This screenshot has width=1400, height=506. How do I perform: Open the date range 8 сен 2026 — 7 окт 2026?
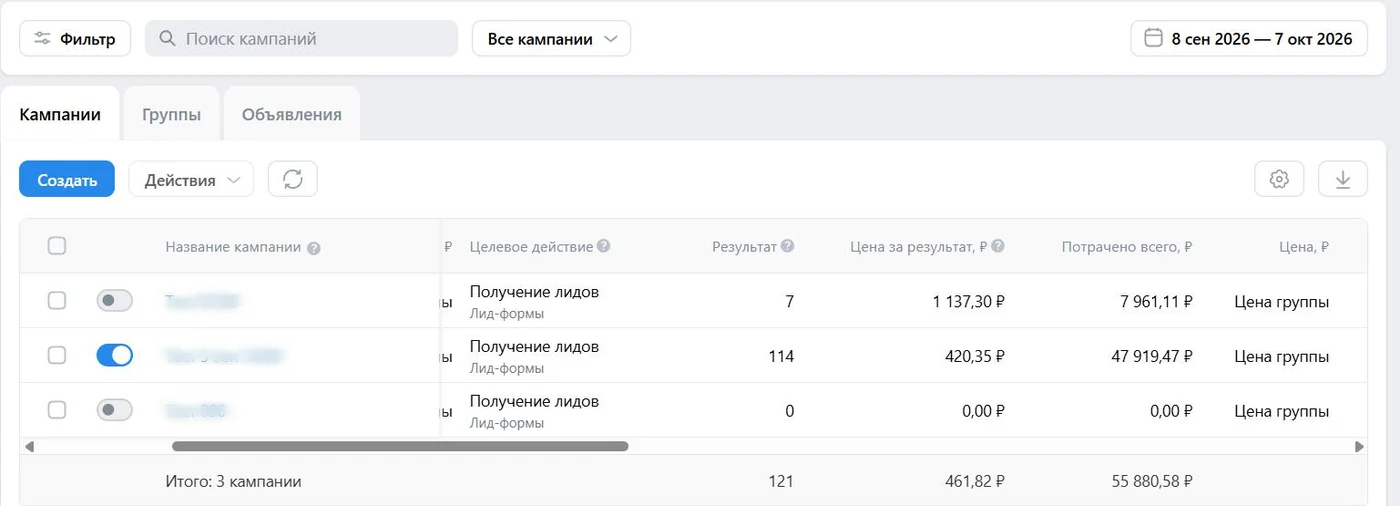point(1249,39)
